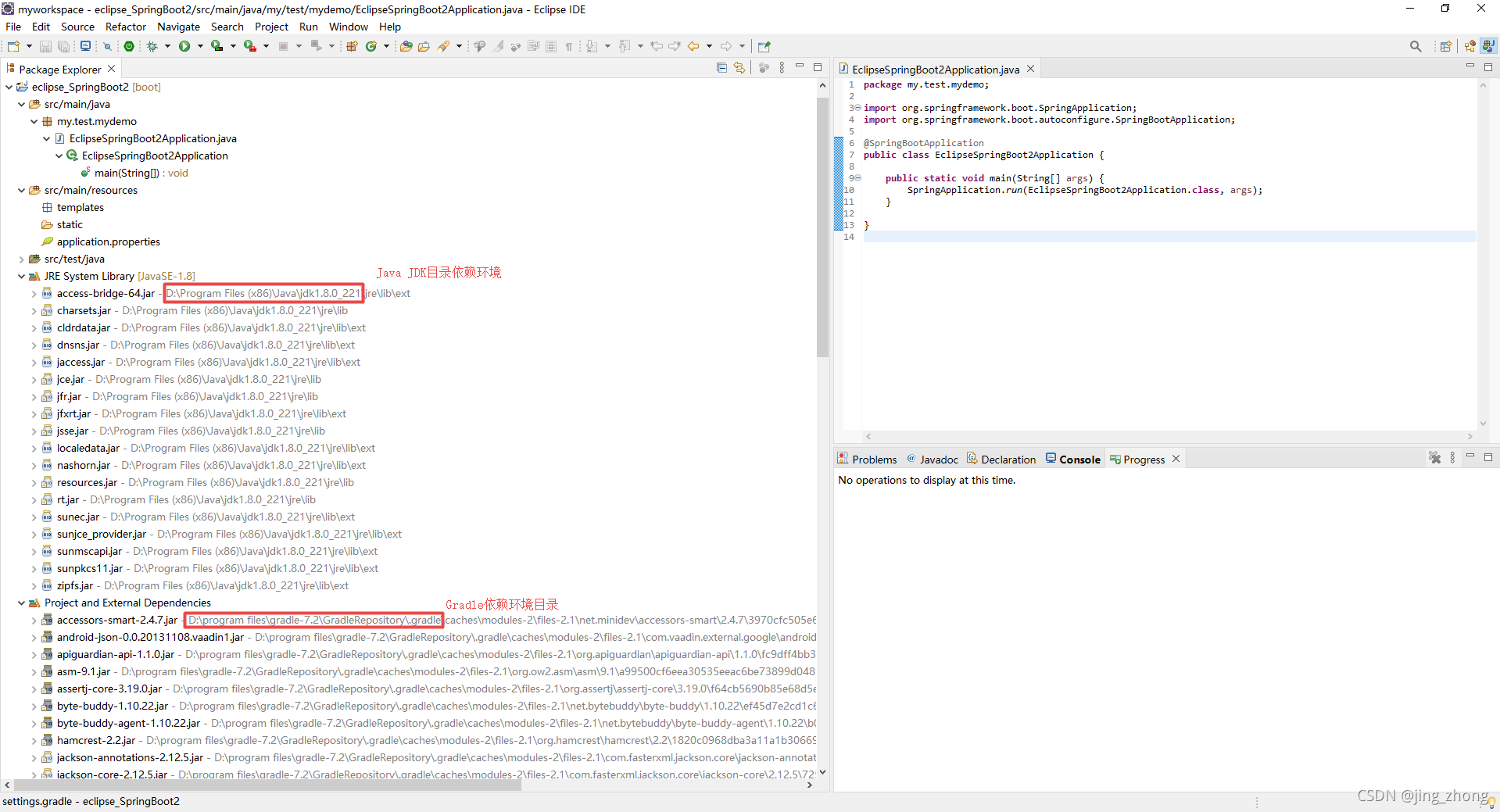Collapse Project and External Dependencies node

(22, 603)
